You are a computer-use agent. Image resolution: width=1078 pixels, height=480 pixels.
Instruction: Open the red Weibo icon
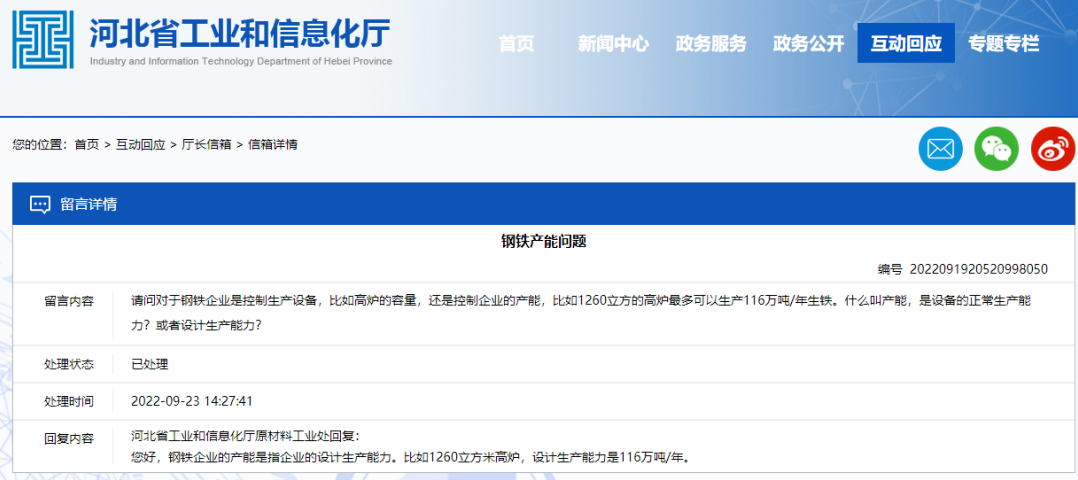(1052, 149)
